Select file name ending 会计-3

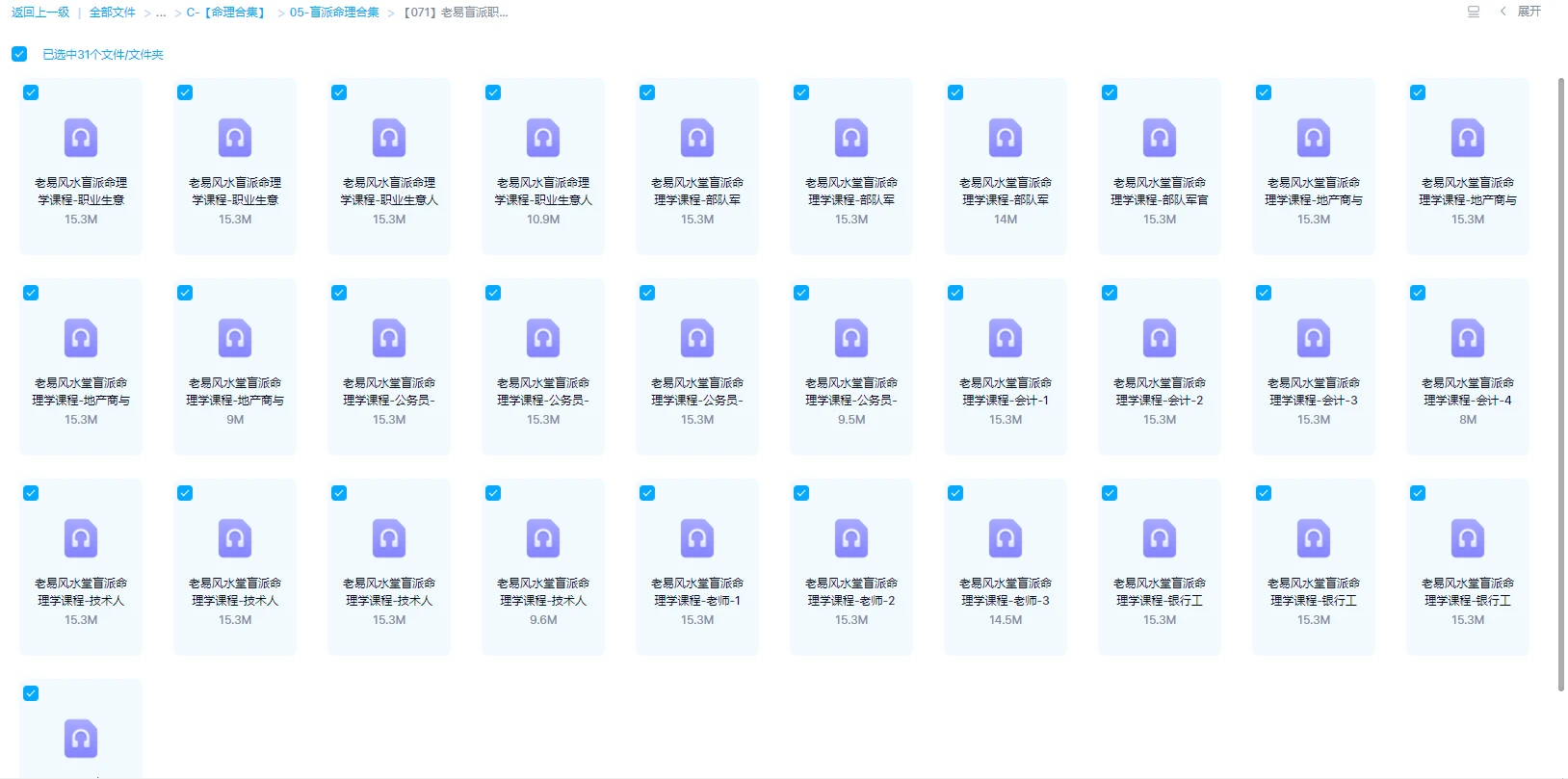point(1314,391)
